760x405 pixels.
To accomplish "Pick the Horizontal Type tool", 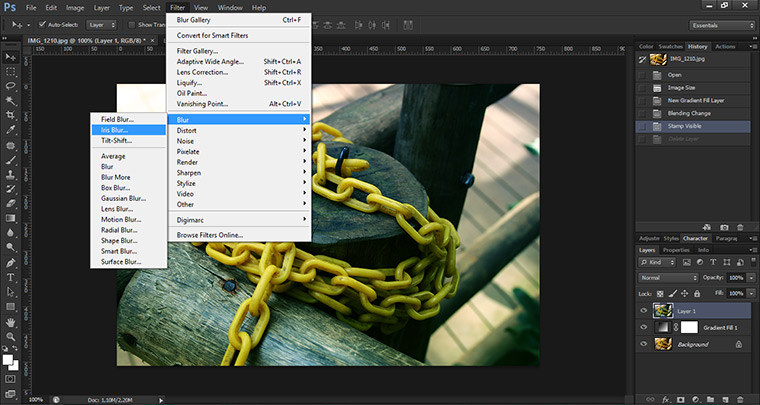I will (10, 277).
